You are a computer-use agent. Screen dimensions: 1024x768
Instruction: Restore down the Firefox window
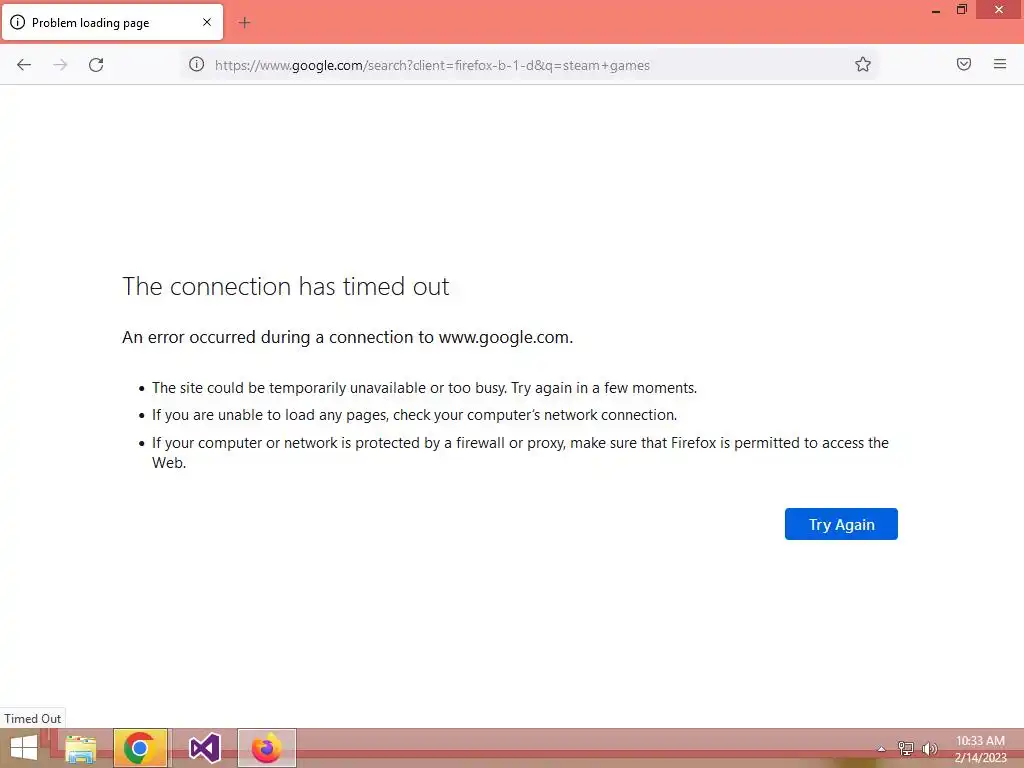962,10
